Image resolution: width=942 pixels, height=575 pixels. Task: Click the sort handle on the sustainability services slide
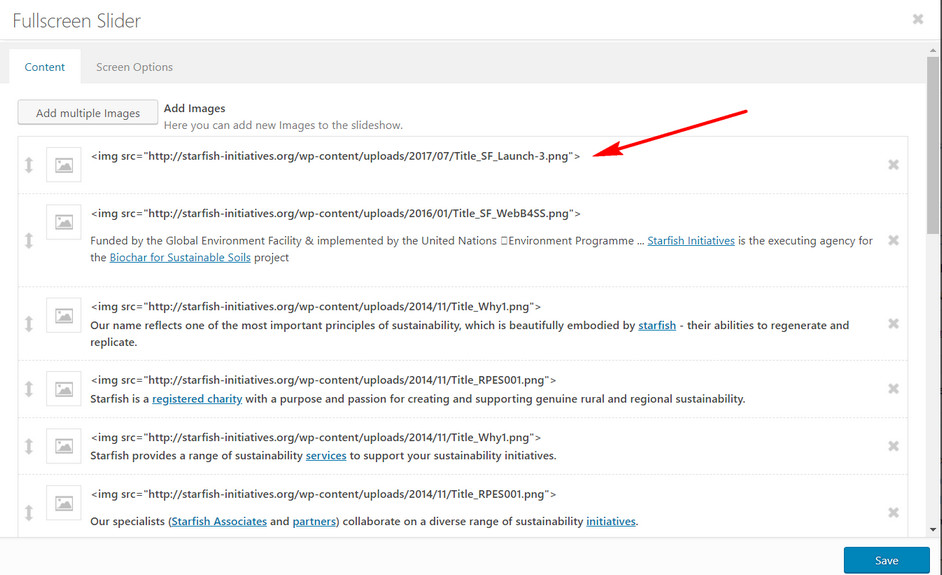[28, 446]
